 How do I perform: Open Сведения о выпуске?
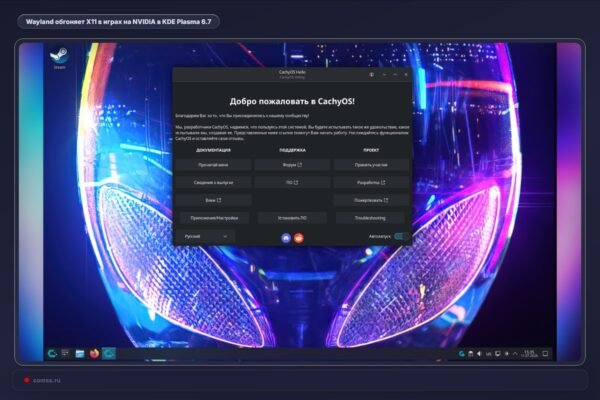(x=213, y=183)
